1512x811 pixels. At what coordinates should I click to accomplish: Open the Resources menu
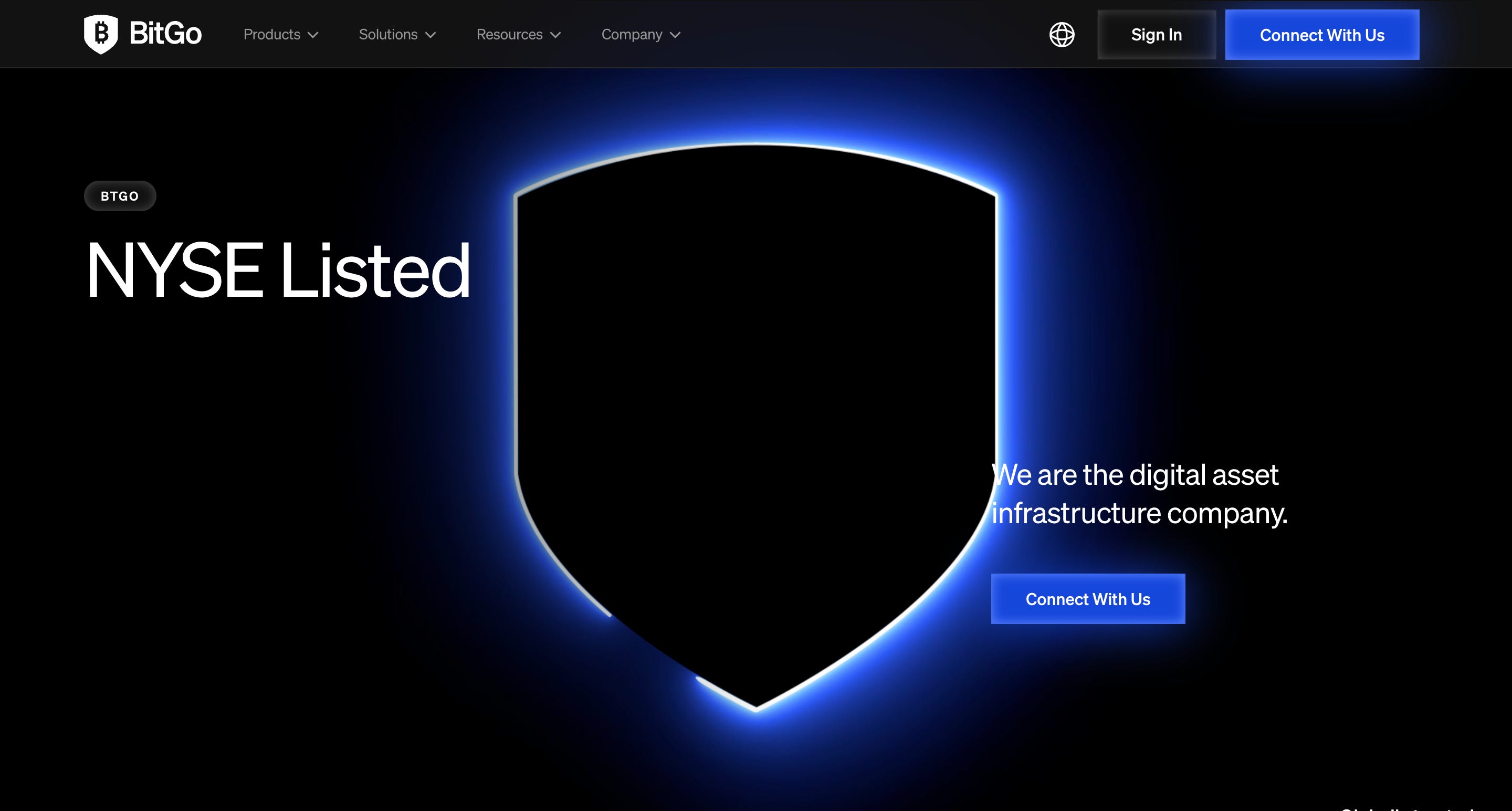click(x=509, y=35)
